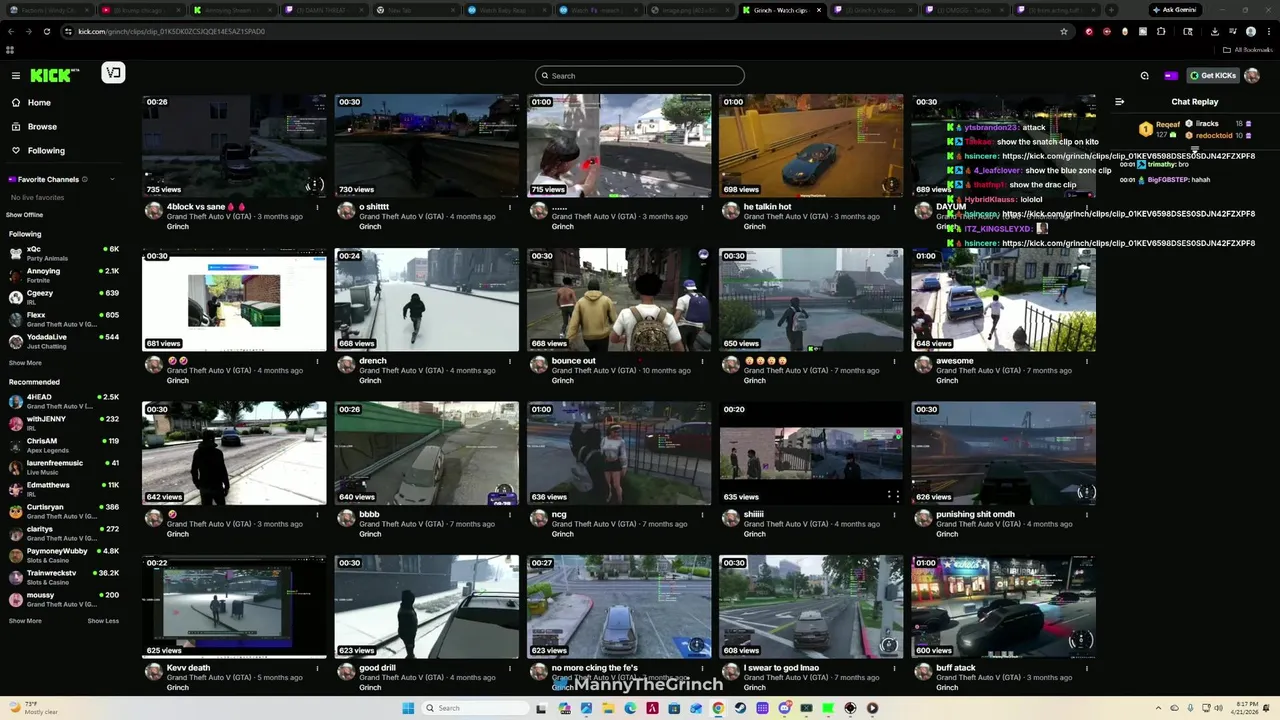This screenshot has width=1280, height=720.
Task: Click the browser back arrow
Action: [x=11, y=31]
